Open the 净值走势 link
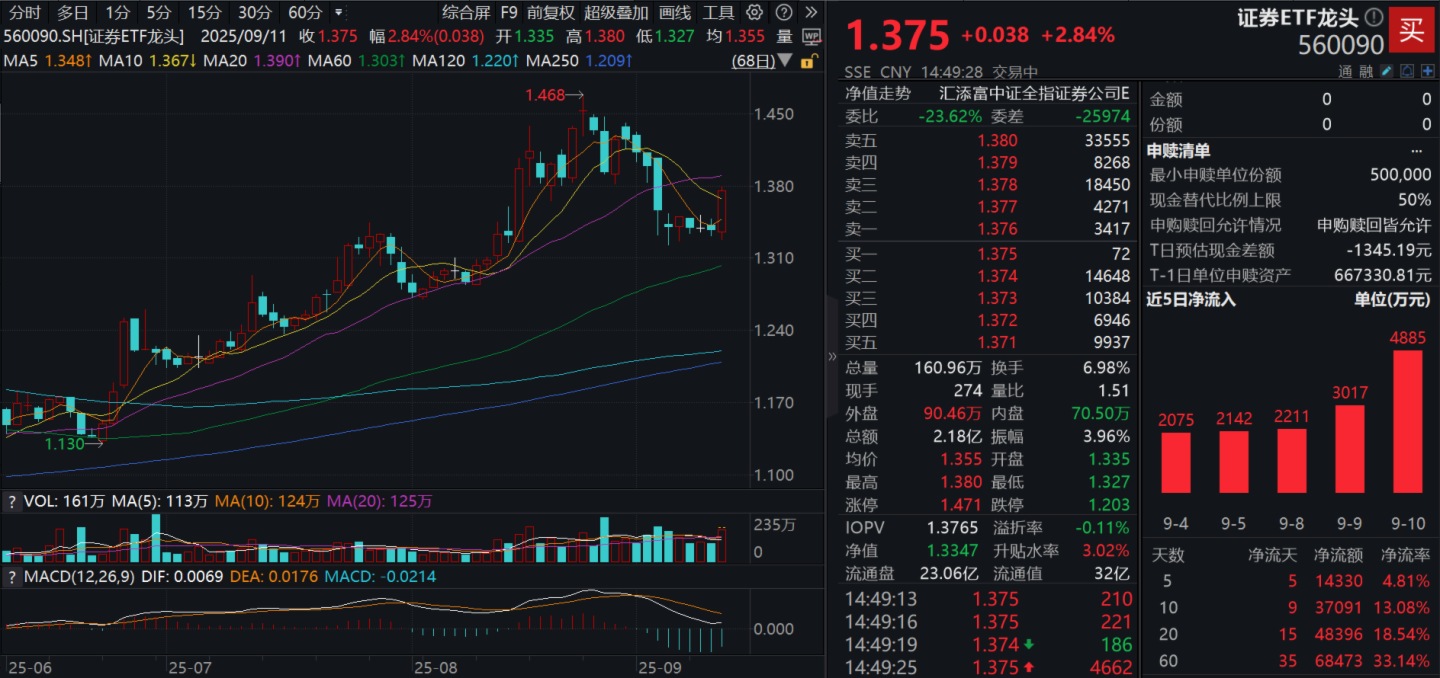 878,93
